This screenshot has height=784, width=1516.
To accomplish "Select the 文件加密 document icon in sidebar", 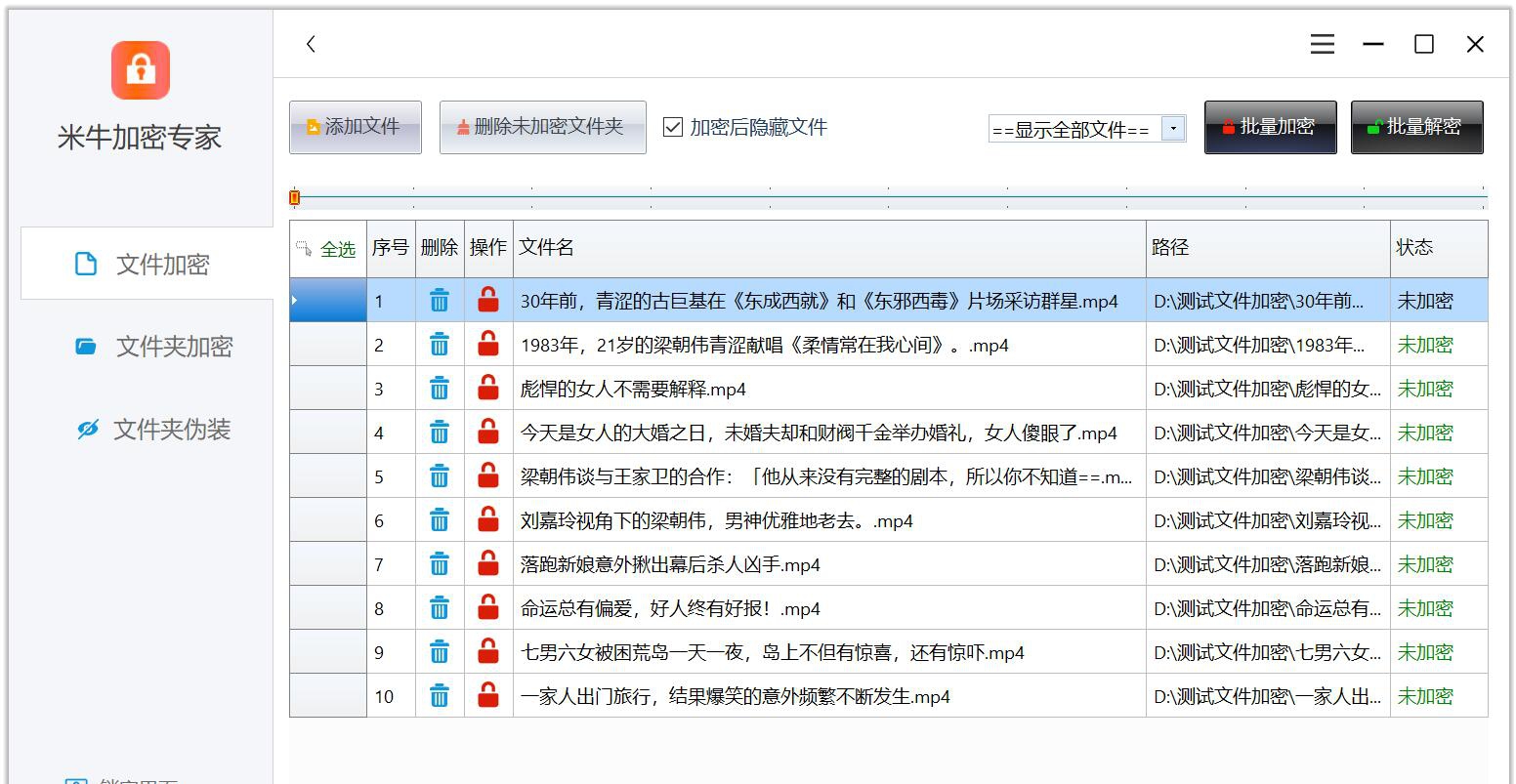I will pos(86,264).
